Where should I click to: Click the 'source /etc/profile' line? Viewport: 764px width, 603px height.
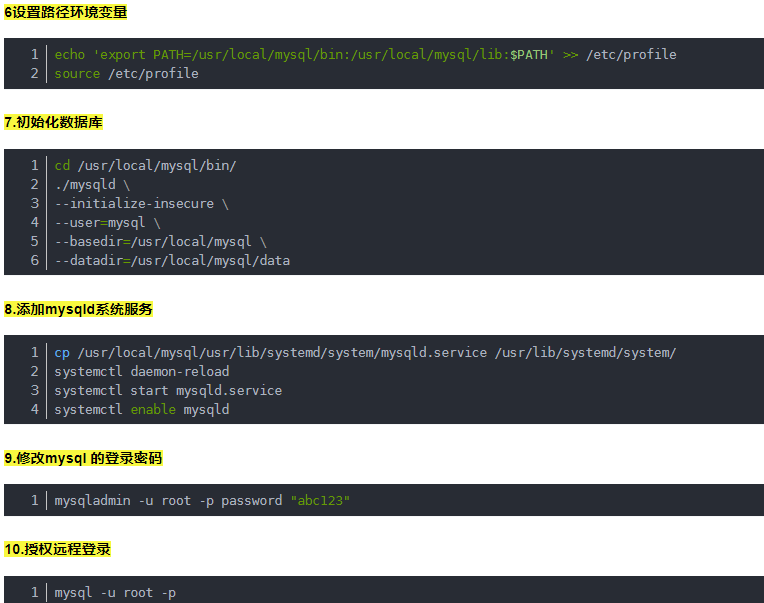coord(126,74)
